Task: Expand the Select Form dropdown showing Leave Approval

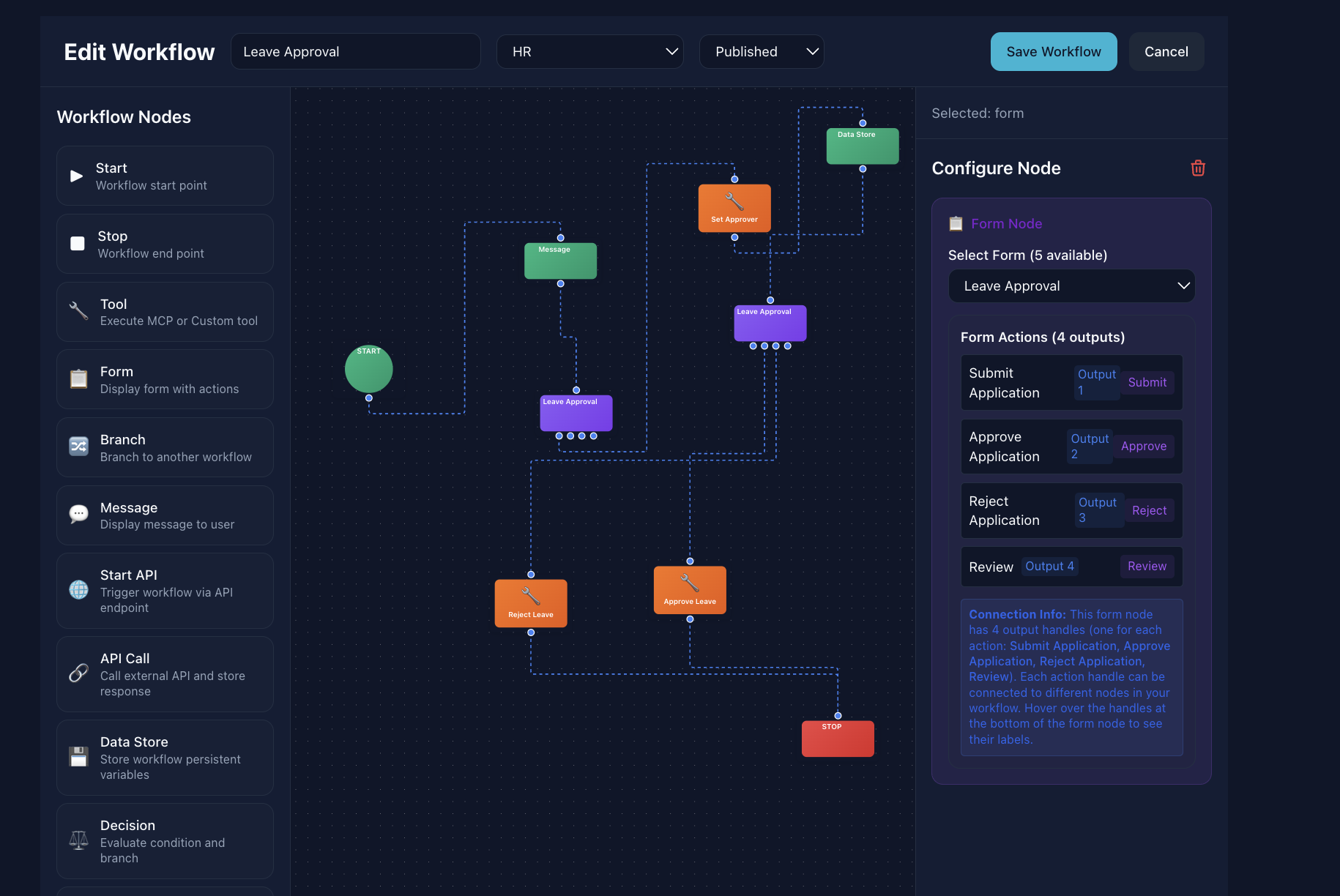Action: [x=1071, y=285]
